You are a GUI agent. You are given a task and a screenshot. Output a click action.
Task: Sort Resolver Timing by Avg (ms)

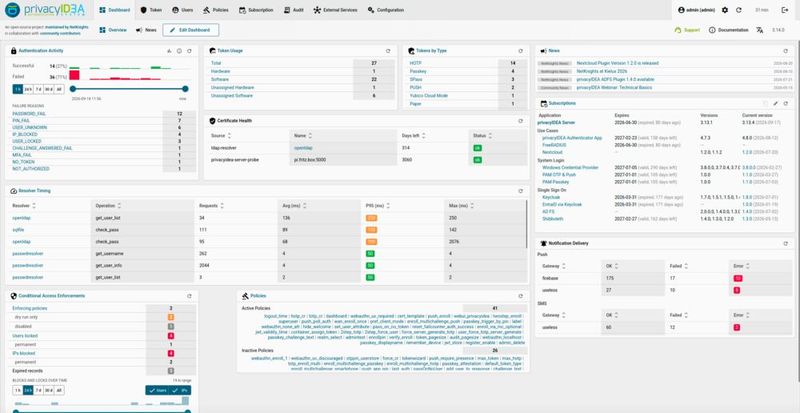pyautogui.click(x=294, y=206)
